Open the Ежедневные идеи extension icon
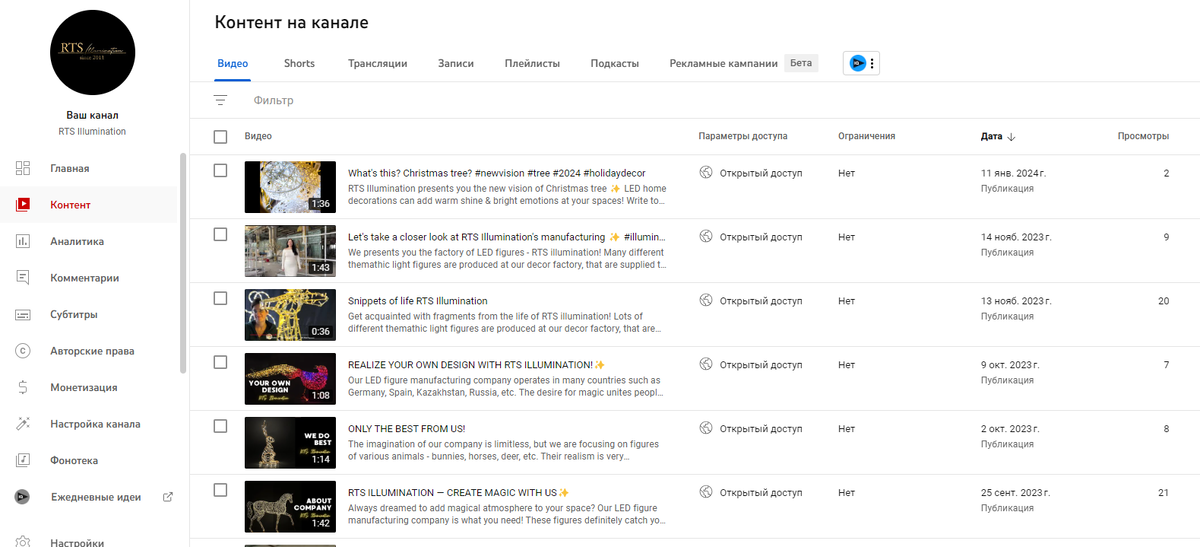The image size is (1200, 547). 22,497
